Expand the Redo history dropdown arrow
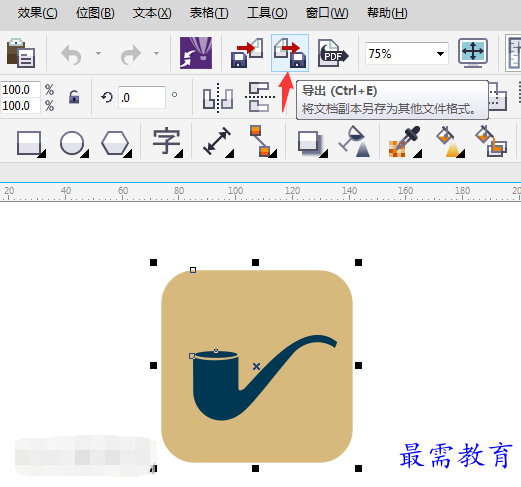521x487 pixels. pyautogui.click(x=156, y=53)
